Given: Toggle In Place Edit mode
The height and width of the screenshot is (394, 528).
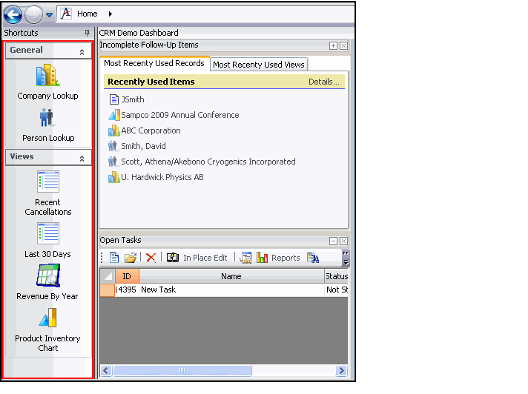Looking at the screenshot, I should [x=197, y=258].
